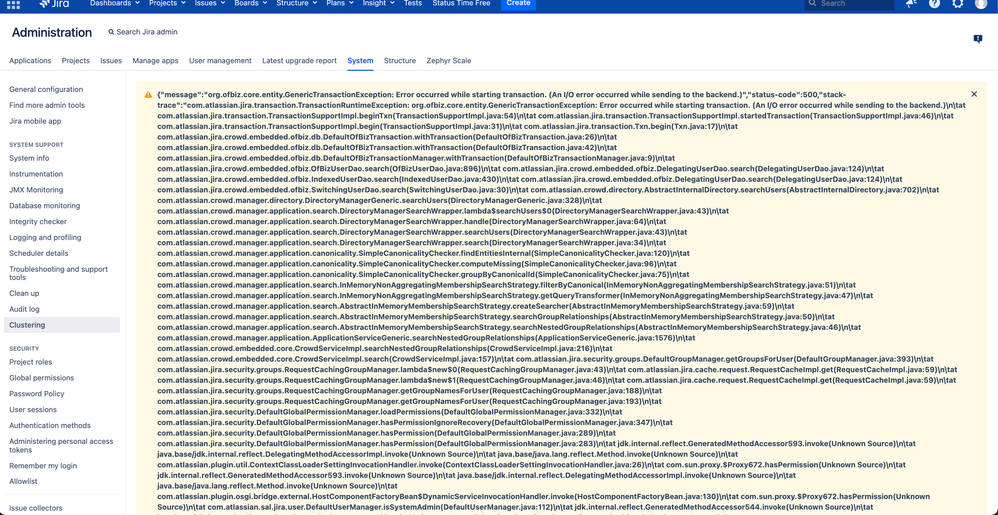Switch to the admin Structure tab
The height and width of the screenshot is (515, 998).
[400, 60]
